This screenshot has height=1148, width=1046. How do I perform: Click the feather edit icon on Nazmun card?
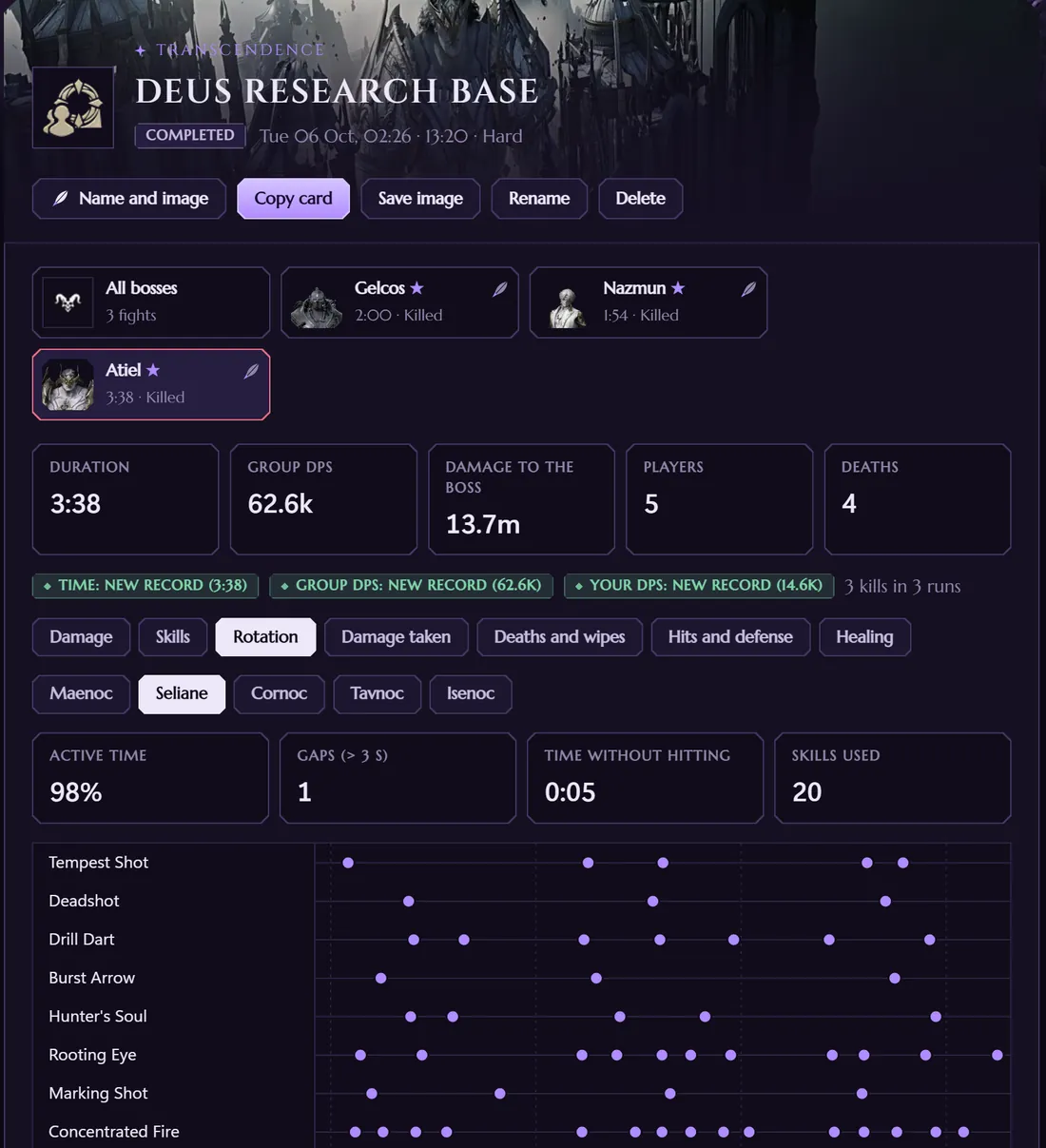click(x=748, y=289)
